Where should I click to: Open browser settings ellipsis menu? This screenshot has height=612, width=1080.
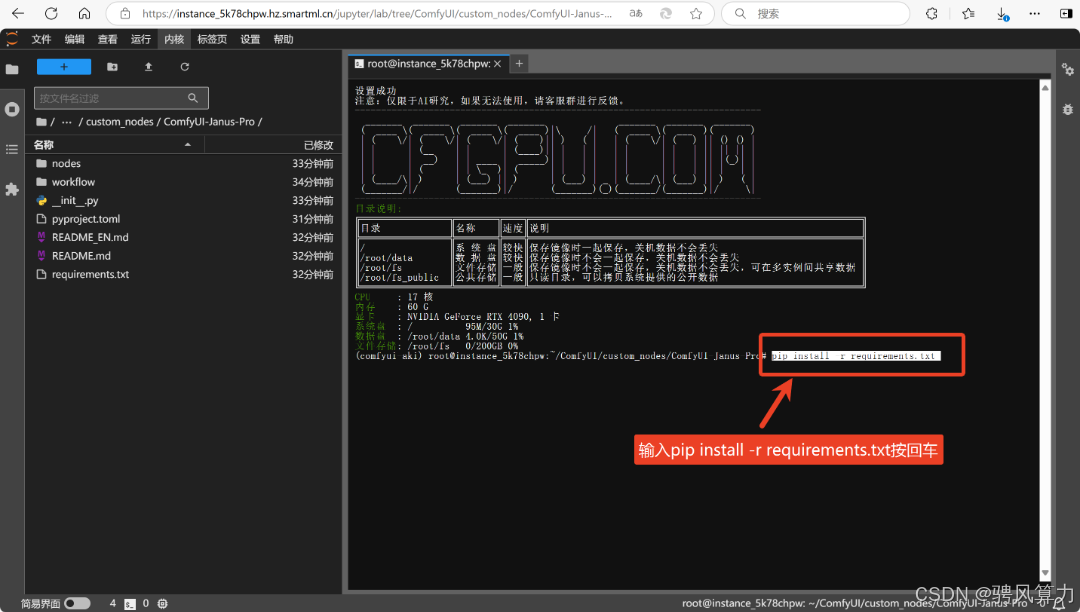pos(1035,13)
